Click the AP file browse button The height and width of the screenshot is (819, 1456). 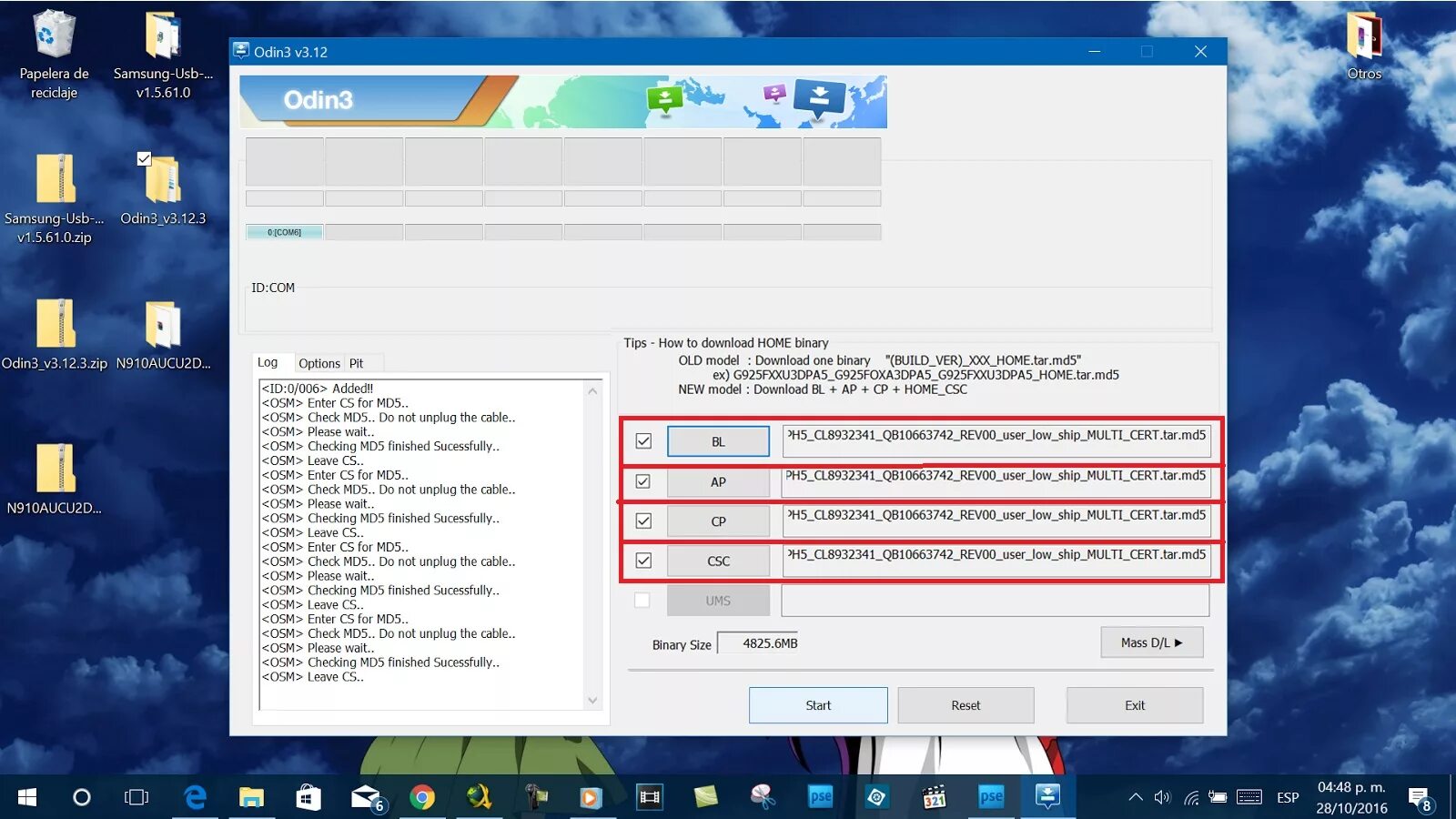pos(718,481)
